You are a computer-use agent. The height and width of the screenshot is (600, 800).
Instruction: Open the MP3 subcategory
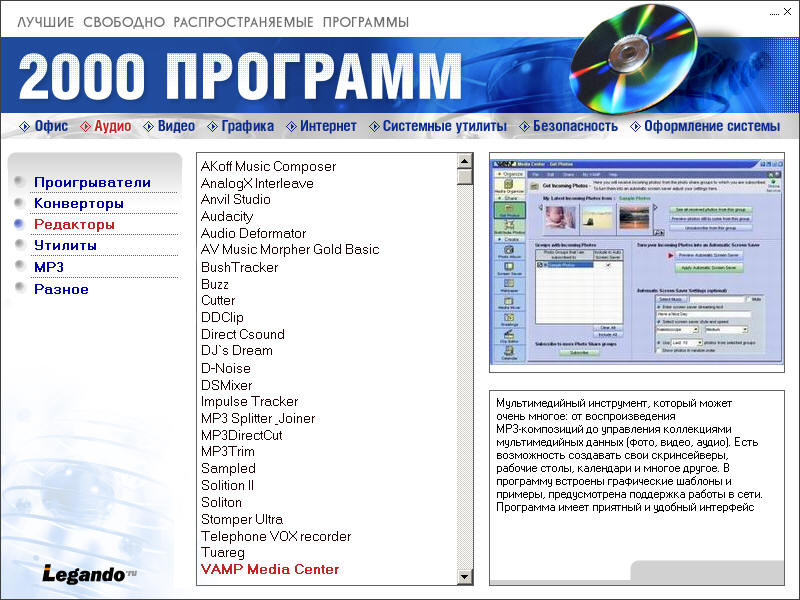(x=49, y=267)
